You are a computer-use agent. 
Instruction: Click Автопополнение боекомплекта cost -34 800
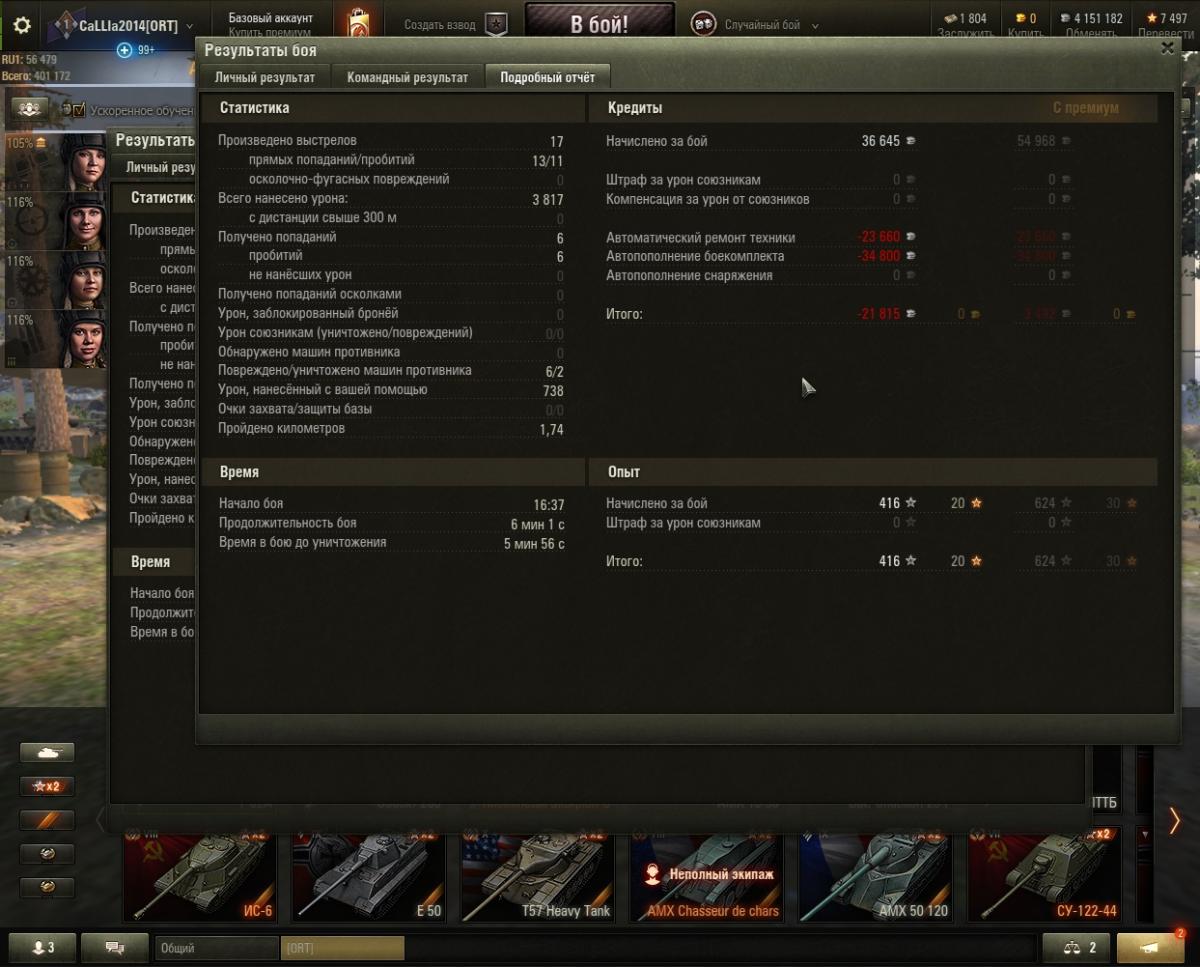878,256
